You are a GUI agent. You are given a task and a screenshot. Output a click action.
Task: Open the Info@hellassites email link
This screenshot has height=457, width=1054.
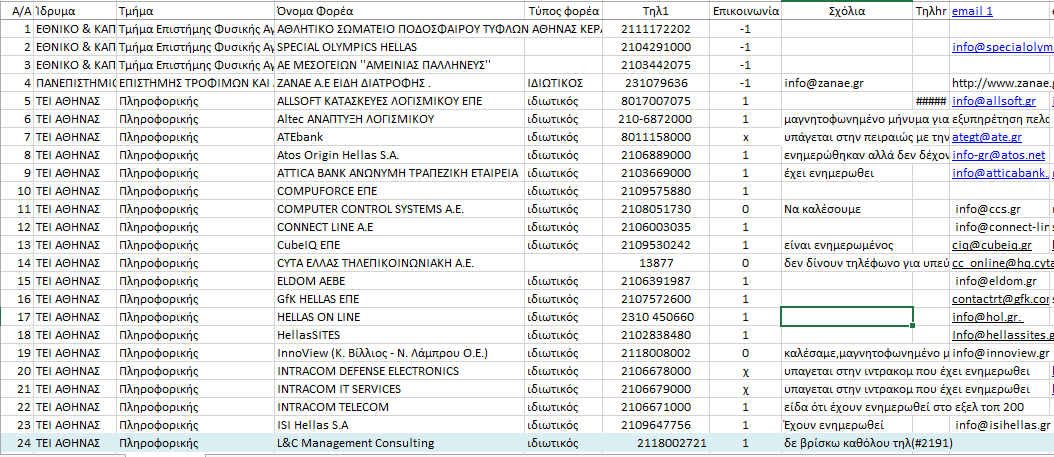click(1002, 335)
